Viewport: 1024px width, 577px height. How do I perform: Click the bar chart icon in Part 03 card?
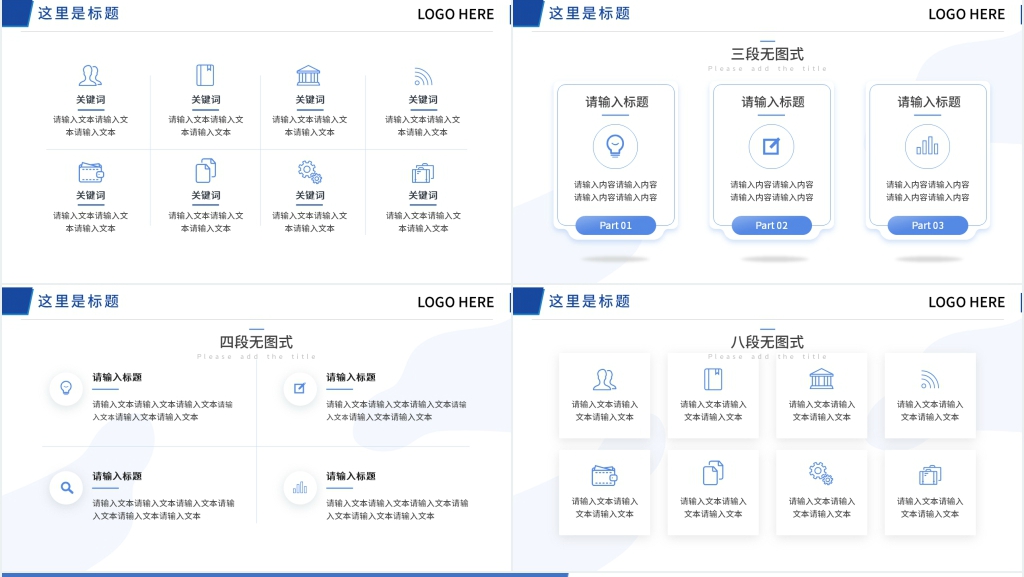(927, 146)
